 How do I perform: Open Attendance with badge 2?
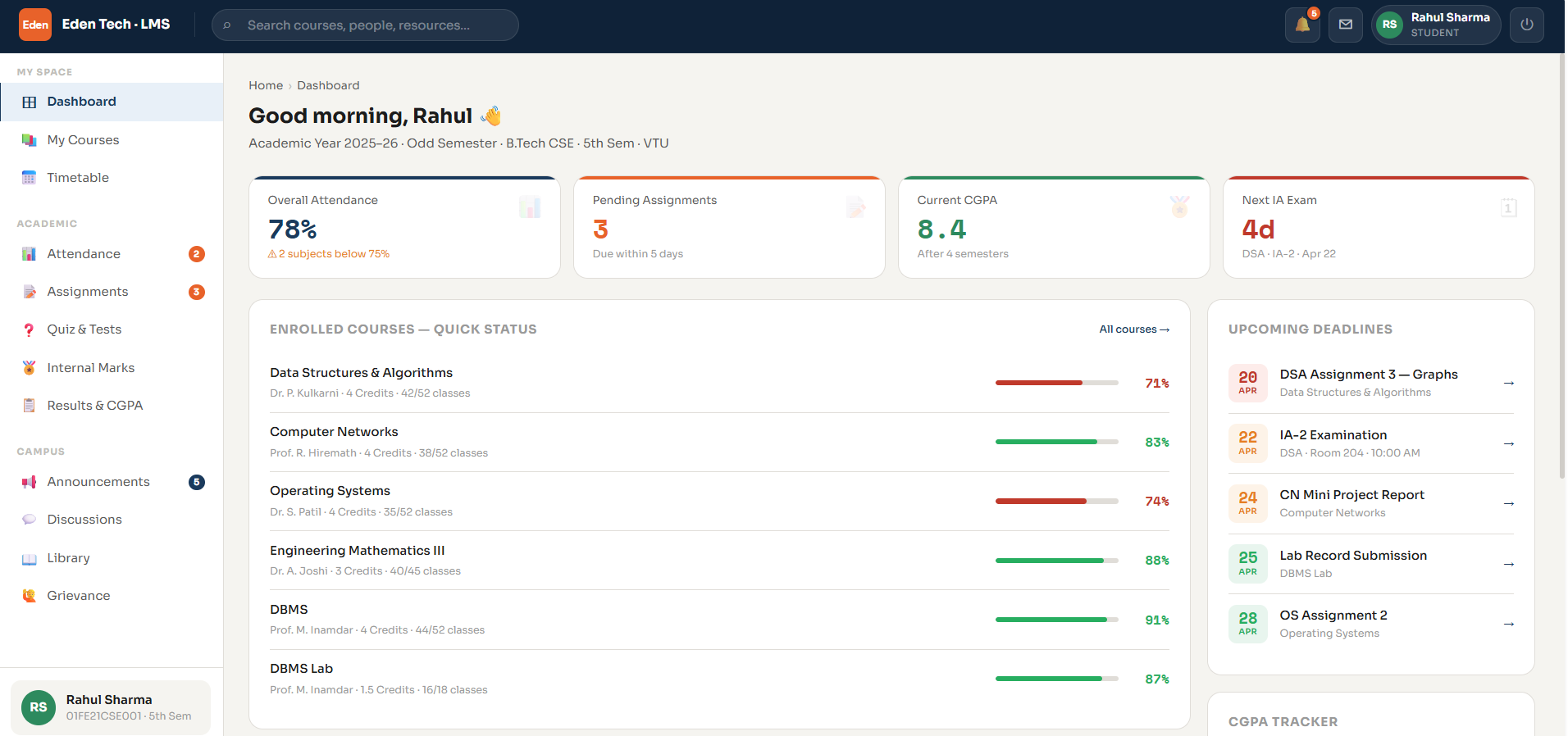click(x=112, y=254)
